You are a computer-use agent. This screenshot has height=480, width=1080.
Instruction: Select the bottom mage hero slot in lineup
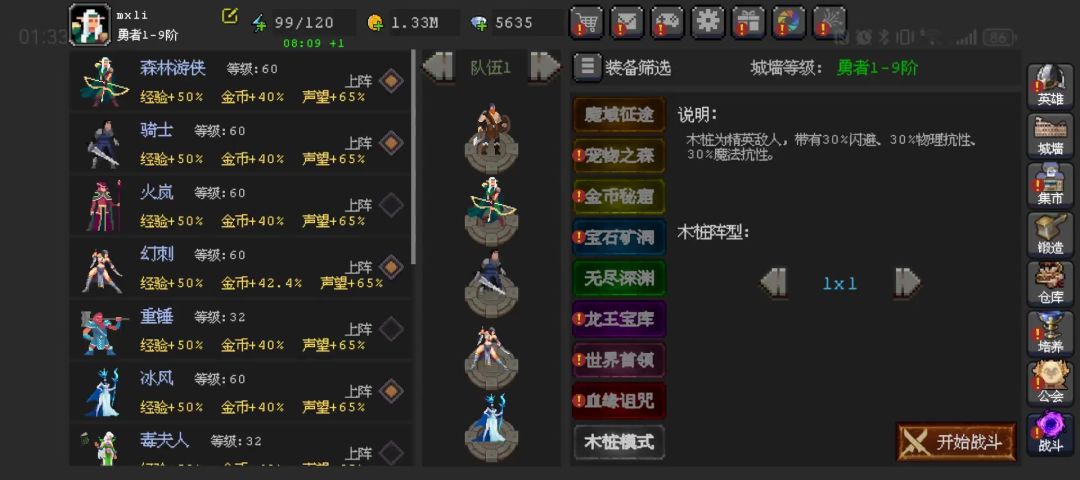pyautogui.click(x=491, y=421)
